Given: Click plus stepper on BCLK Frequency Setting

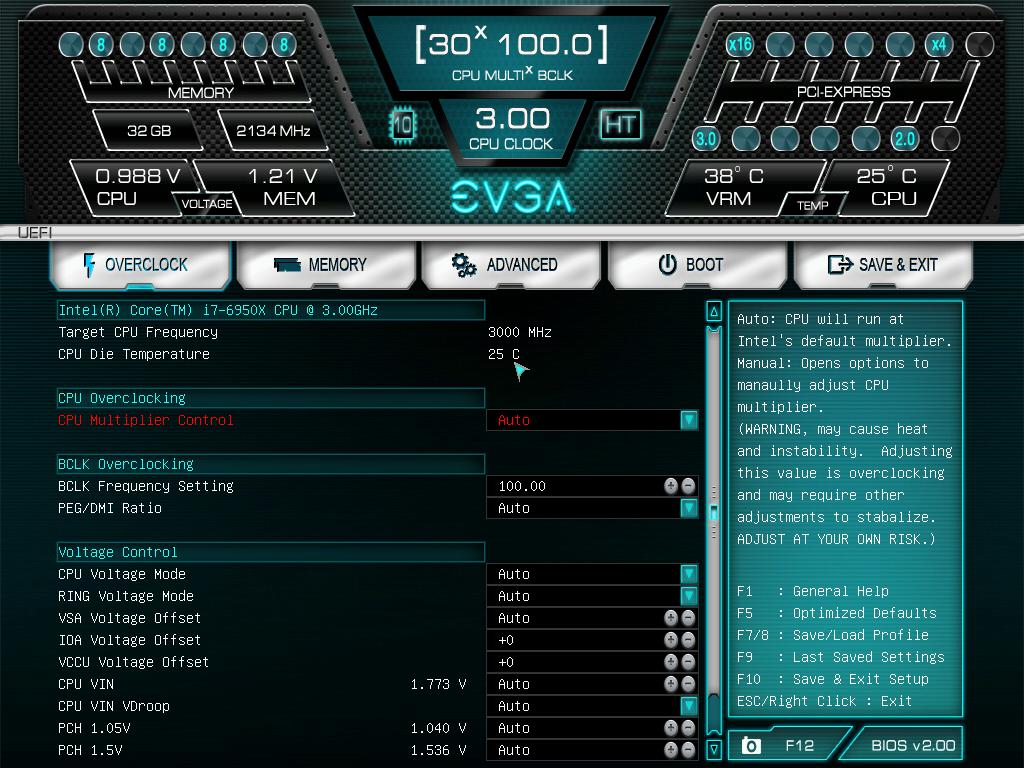Looking at the screenshot, I should [673, 486].
